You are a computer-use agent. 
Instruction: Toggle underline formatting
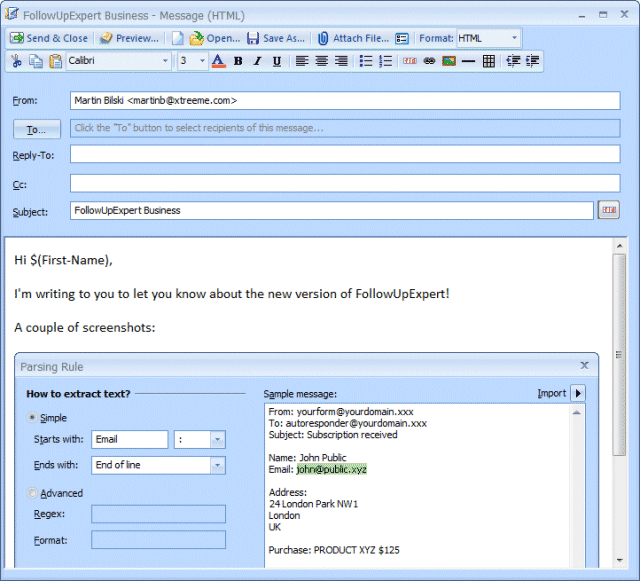click(277, 61)
